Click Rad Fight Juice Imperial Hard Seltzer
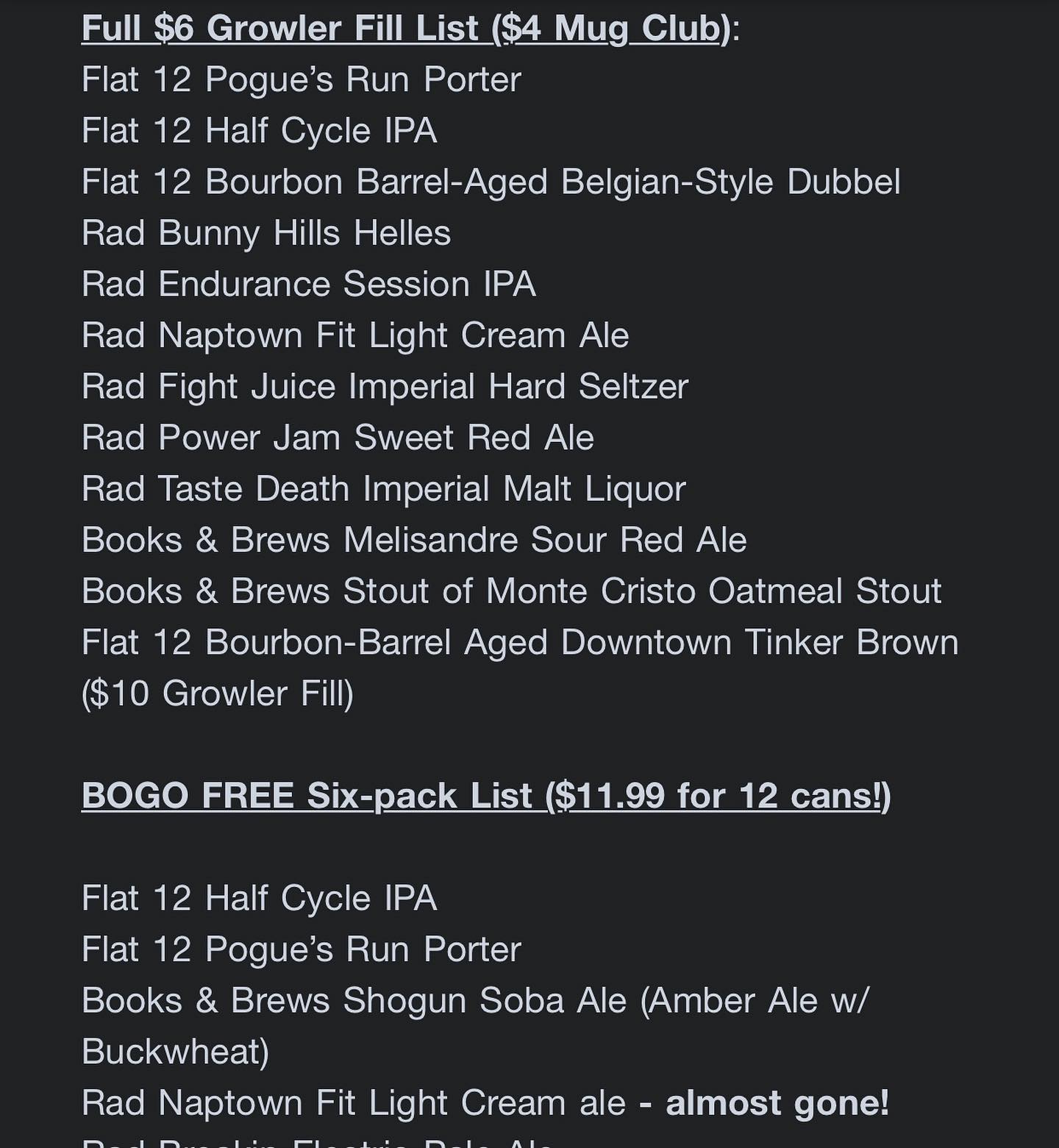Screen dimensions: 1059x1148 tap(385, 387)
